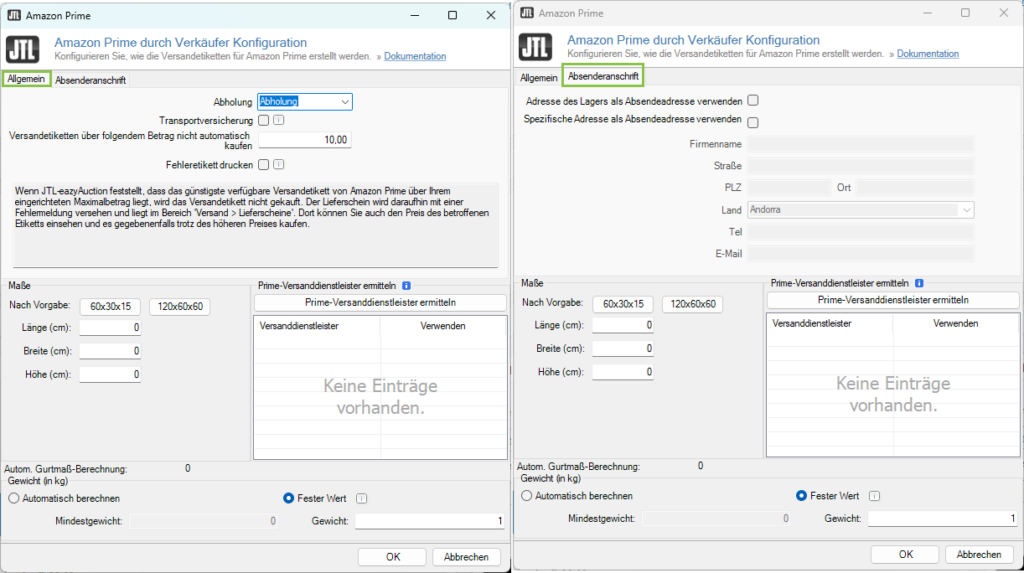Click Länge (cm) field in right window

click(x=623, y=325)
